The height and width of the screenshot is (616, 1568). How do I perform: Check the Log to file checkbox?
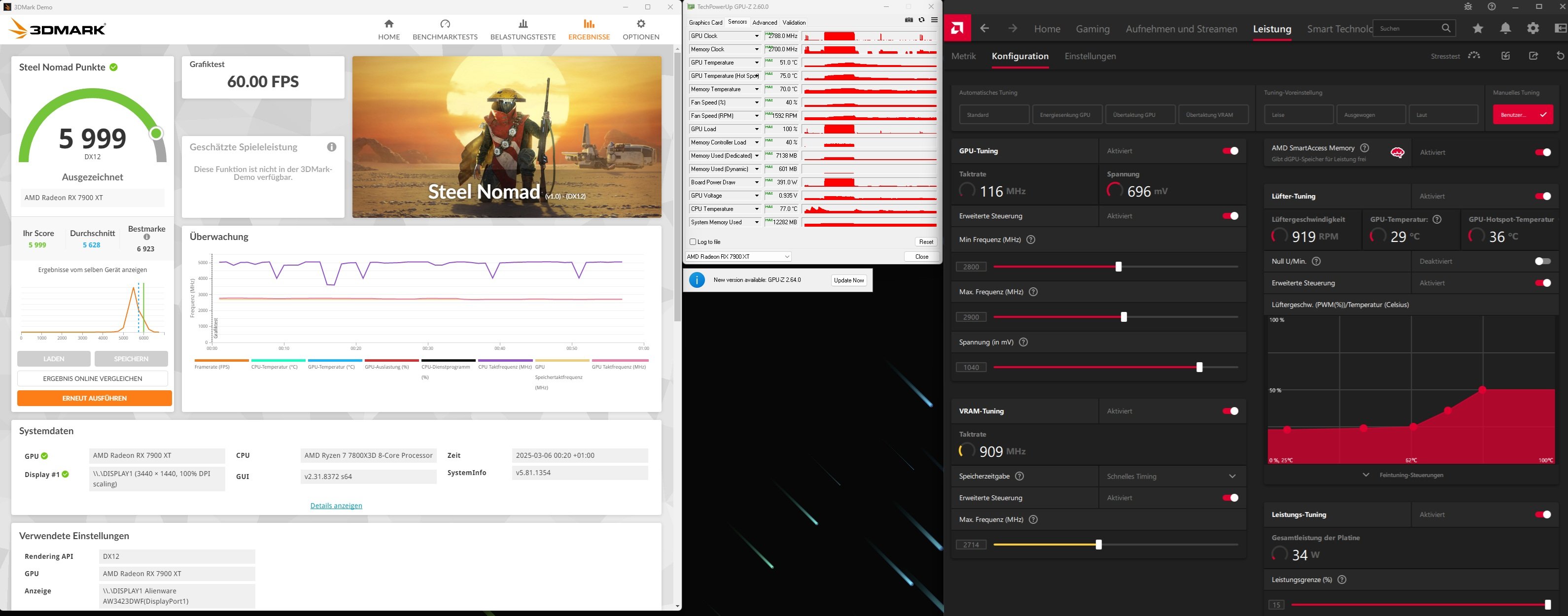[x=693, y=241]
